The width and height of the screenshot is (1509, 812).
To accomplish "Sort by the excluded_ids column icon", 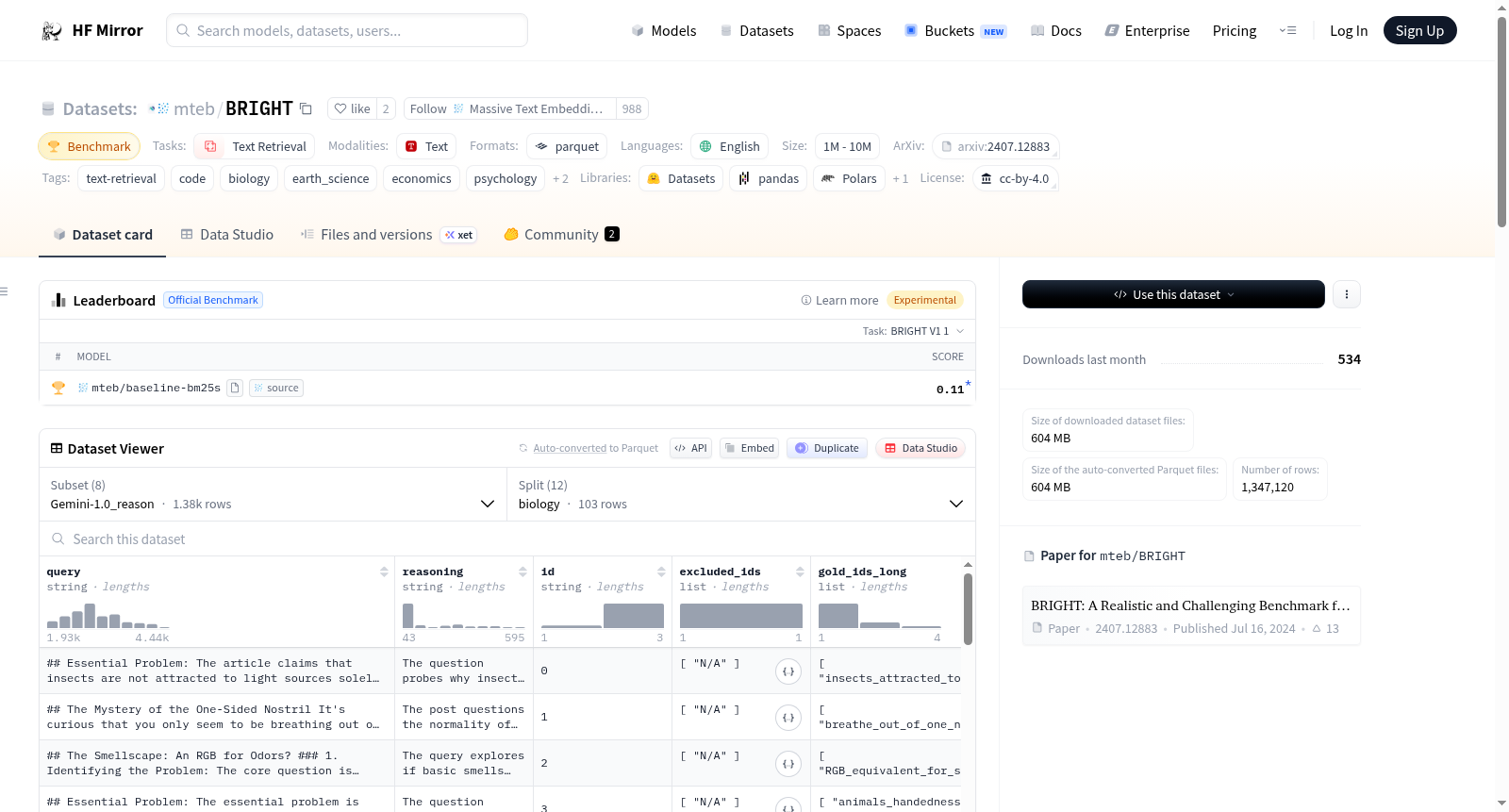I will click(x=800, y=572).
